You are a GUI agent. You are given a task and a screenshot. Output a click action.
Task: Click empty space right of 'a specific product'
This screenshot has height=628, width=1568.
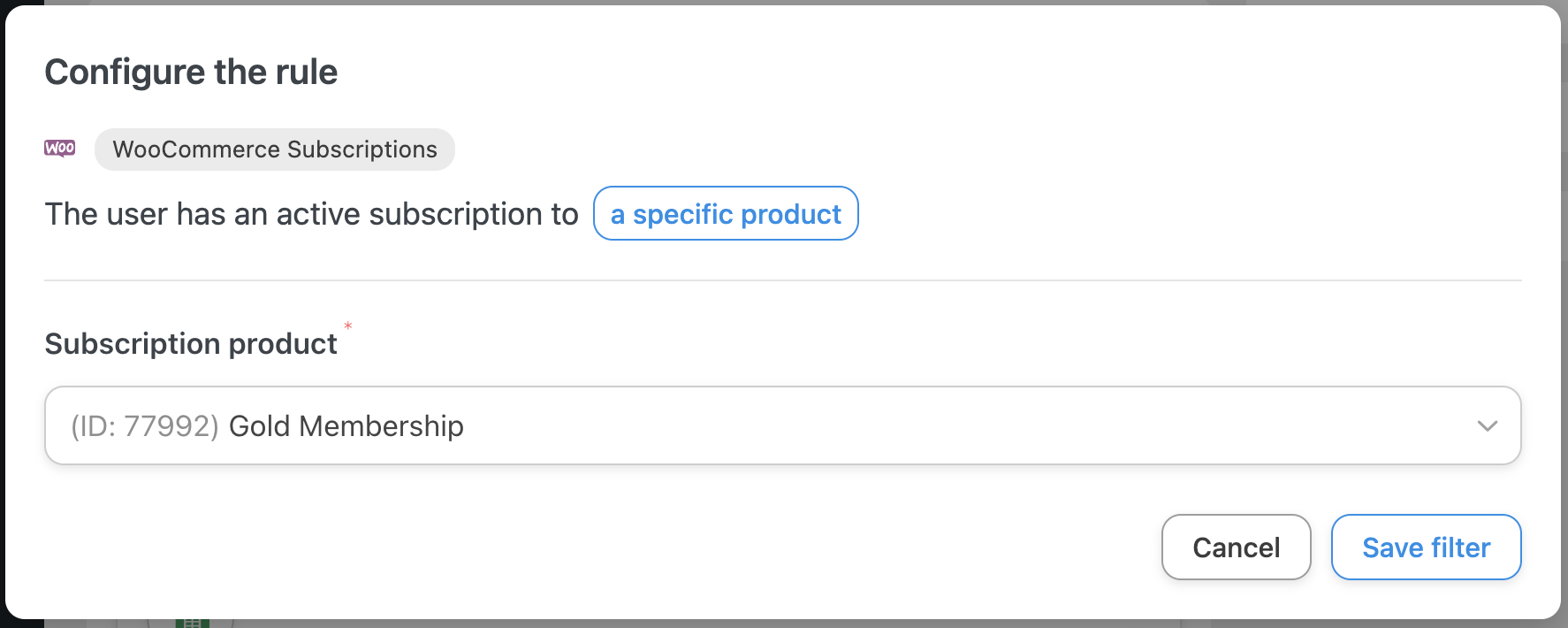pyautogui.click(x=1149, y=213)
